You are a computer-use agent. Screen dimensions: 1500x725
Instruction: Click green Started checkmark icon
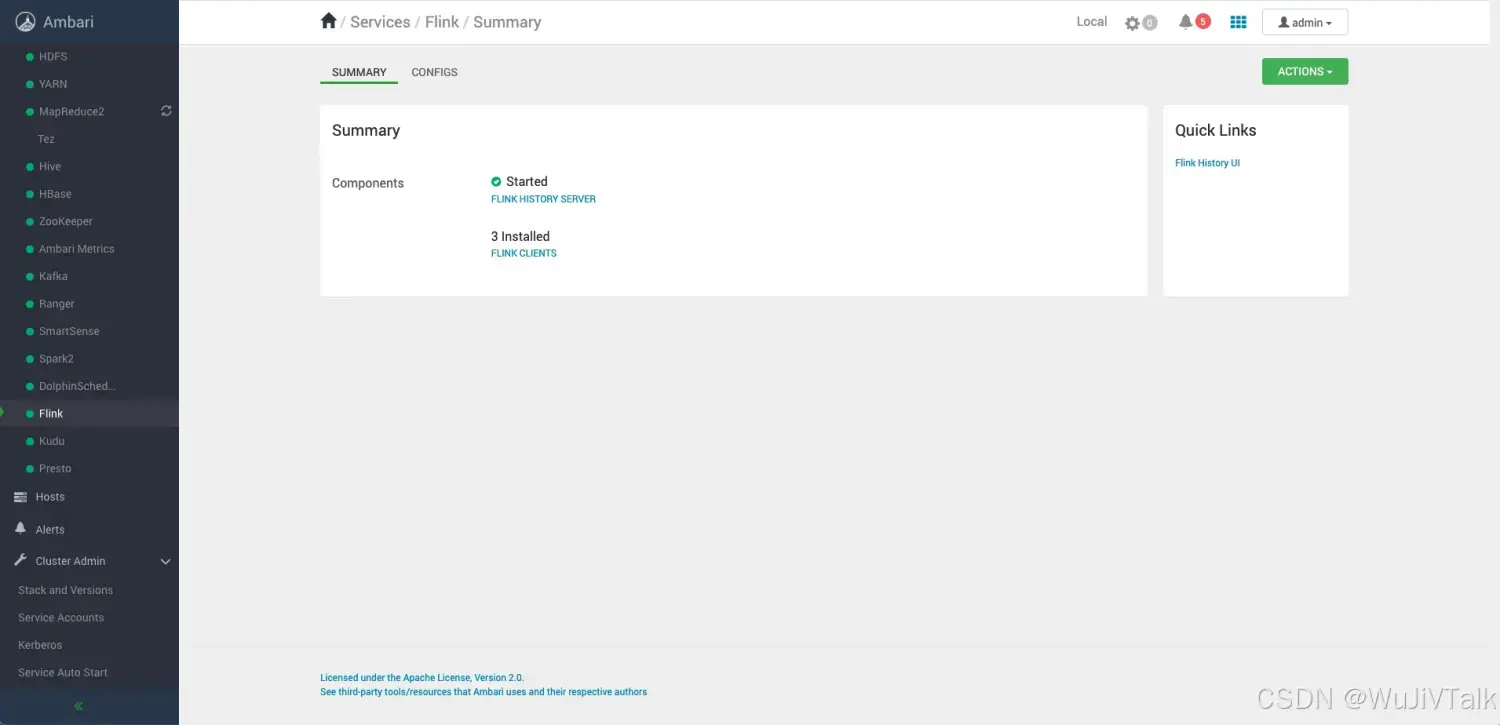pos(496,182)
